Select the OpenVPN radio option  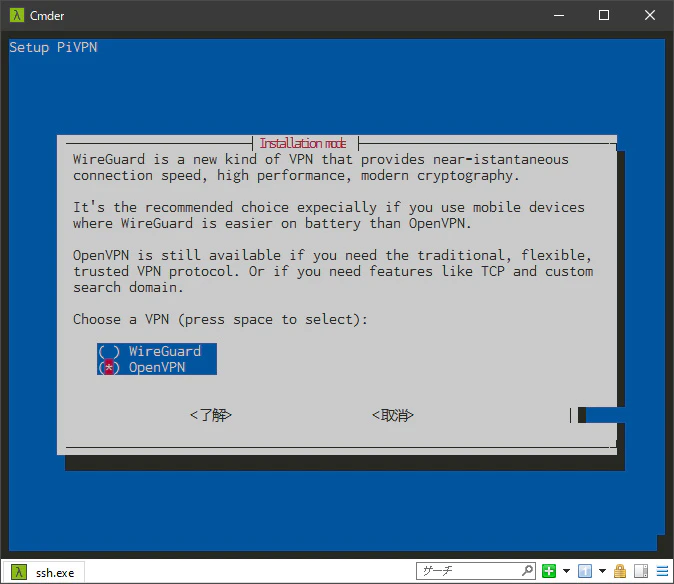[x=156, y=367]
